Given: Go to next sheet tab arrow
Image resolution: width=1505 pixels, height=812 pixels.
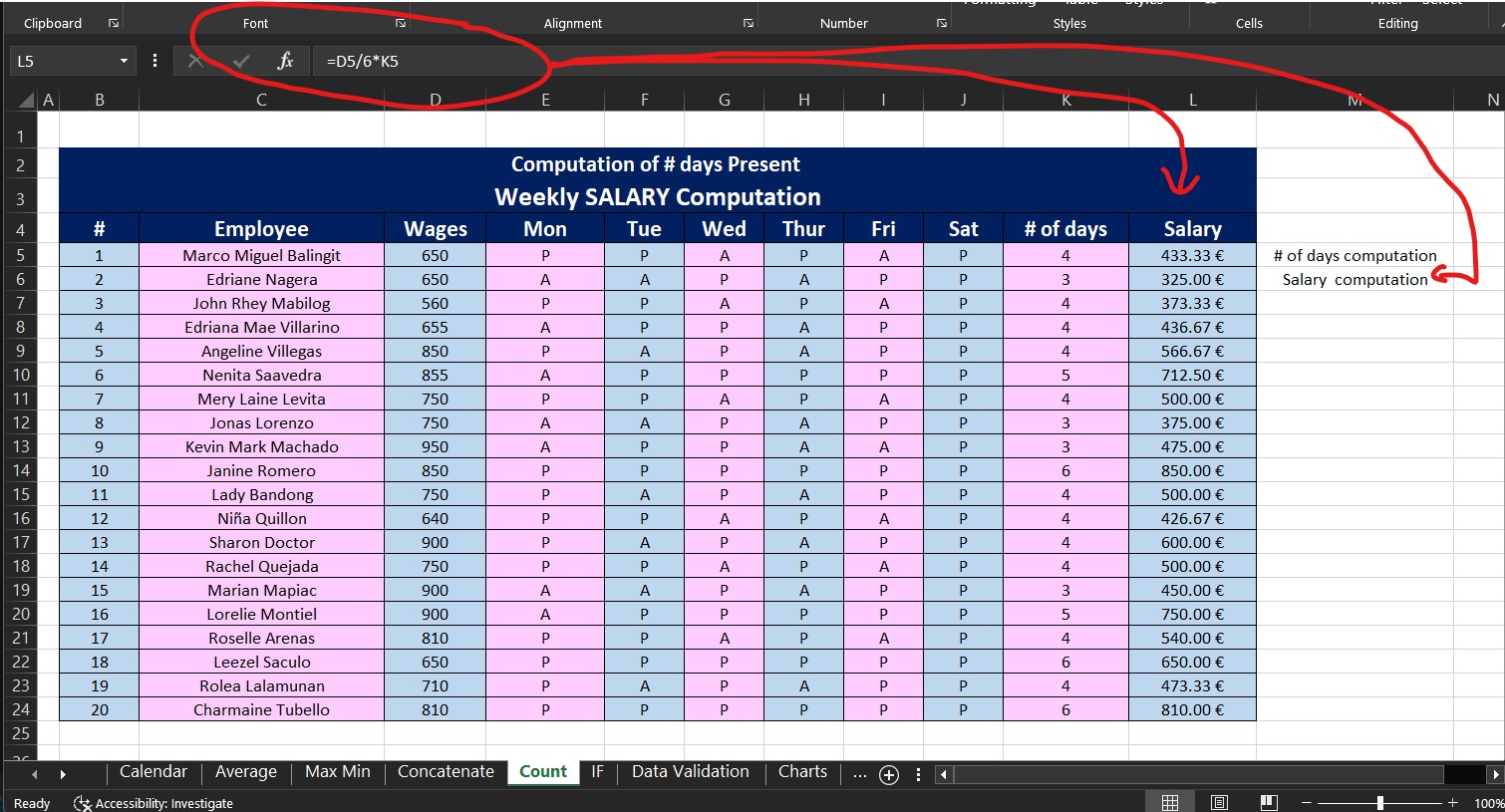Looking at the screenshot, I should pyautogui.click(x=63, y=773).
